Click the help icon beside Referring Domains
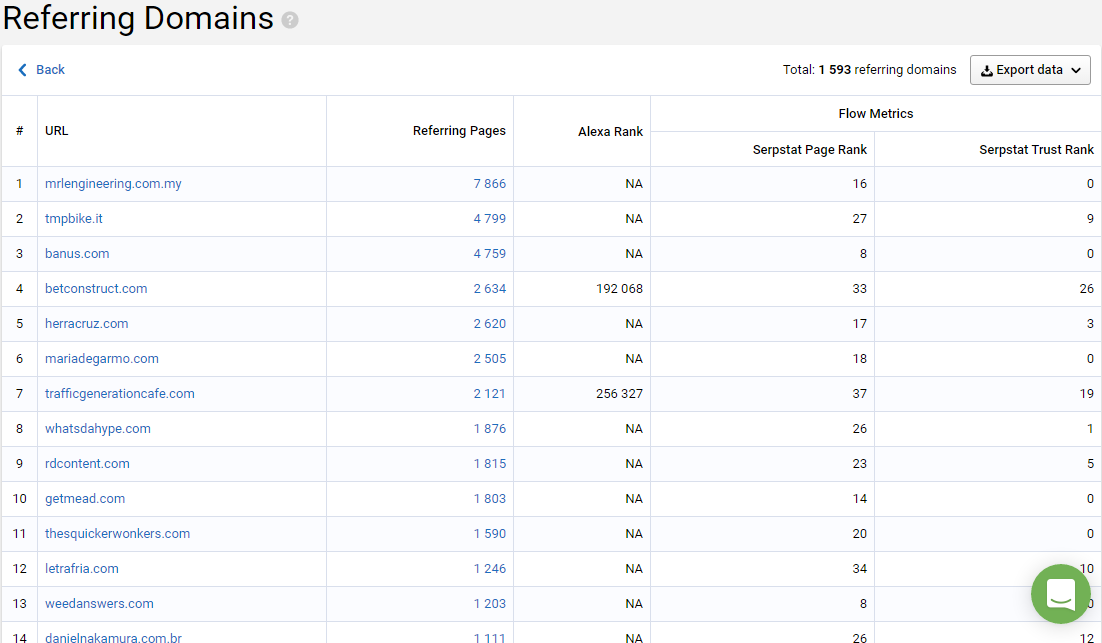Viewport: 1102px width, 643px height. point(290,20)
